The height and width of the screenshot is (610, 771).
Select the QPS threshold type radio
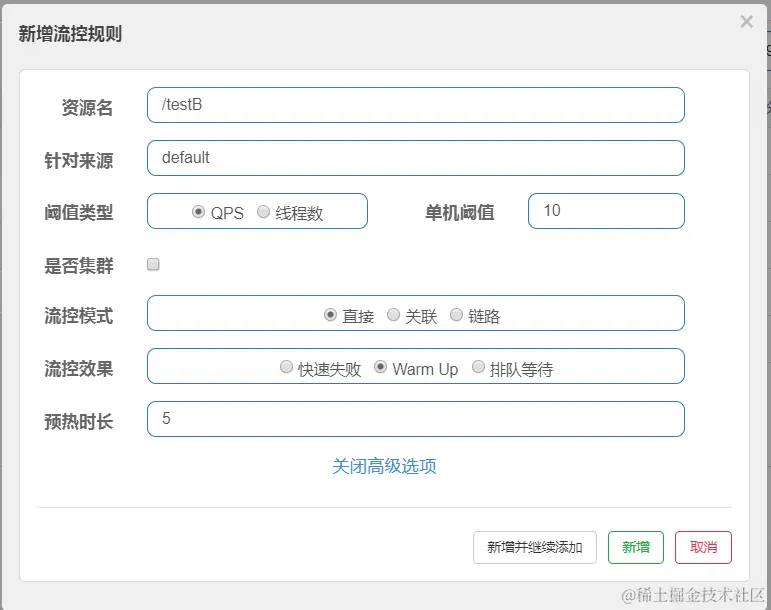198,212
